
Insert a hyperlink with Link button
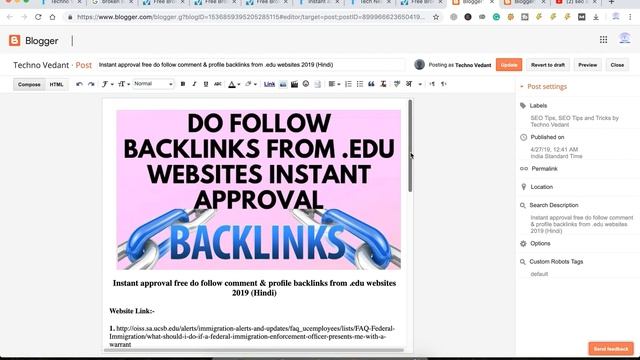click(269, 84)
